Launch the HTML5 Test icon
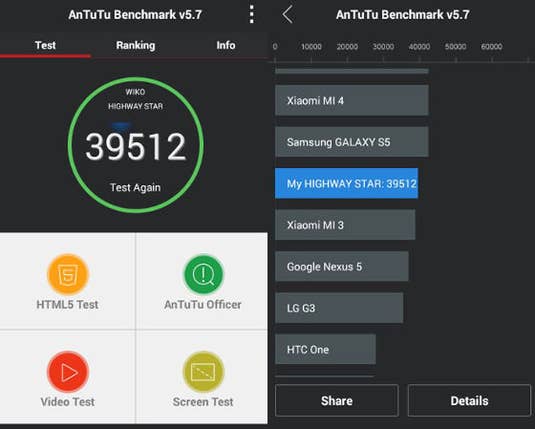The image size is (535, 429). pyautogui.click(x=68, y=274)
